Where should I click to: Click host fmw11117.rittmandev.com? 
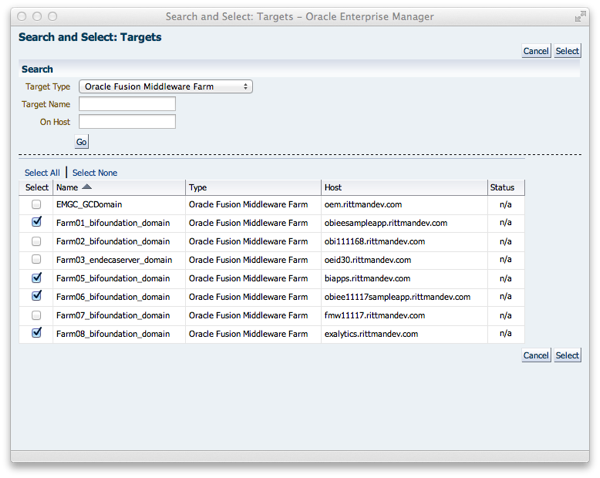(375, 315)
